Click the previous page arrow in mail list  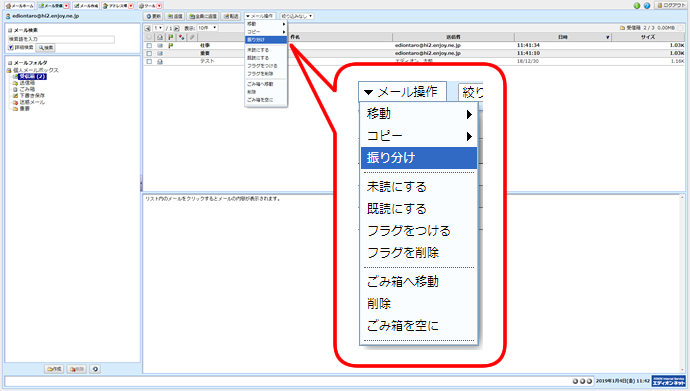[x=148, y=28]
